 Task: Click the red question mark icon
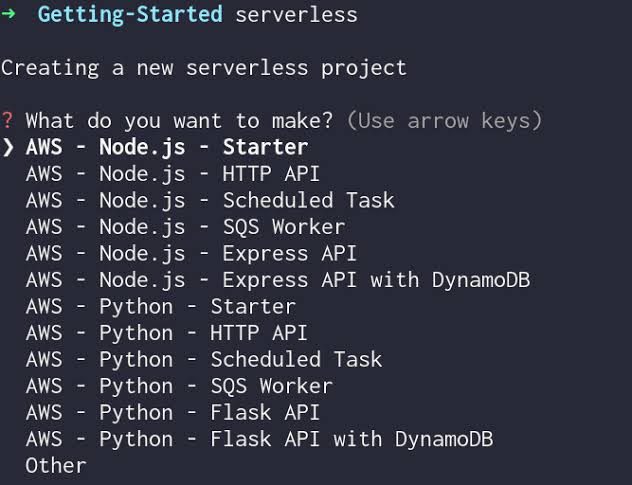click(x=8, y=121)
